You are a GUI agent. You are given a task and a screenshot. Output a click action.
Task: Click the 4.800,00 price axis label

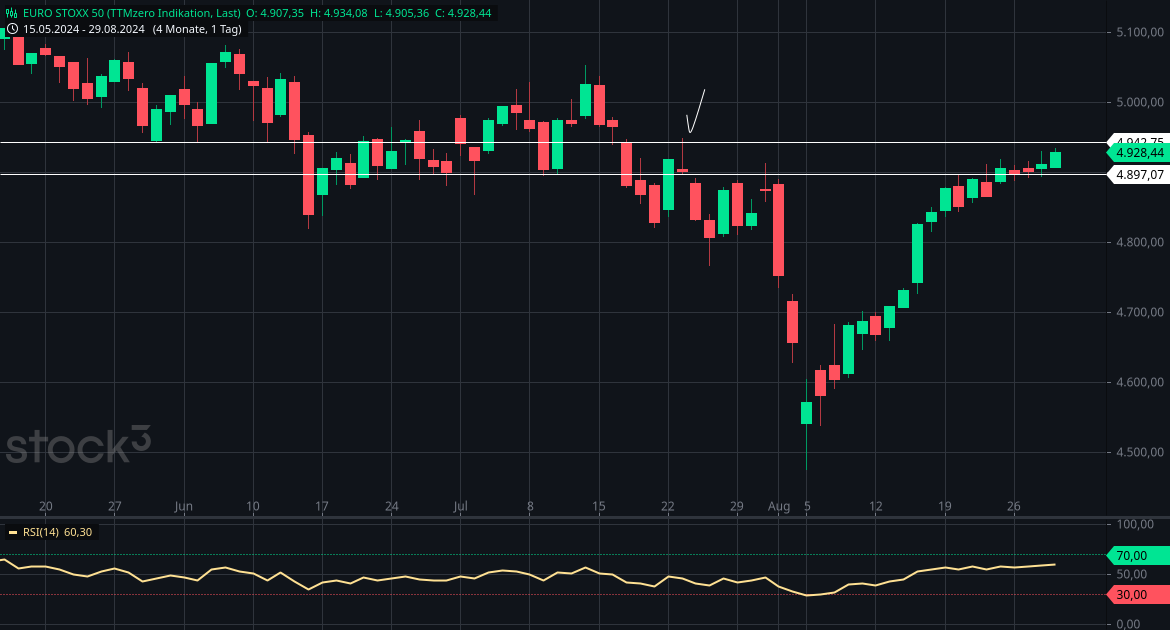pos(1139,242)
